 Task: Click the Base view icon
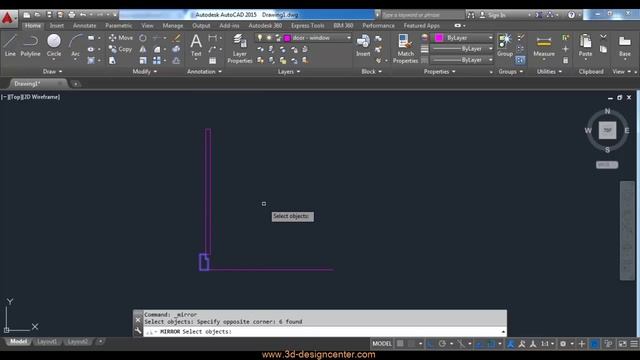pyautogui.click(x=624, y=45)
